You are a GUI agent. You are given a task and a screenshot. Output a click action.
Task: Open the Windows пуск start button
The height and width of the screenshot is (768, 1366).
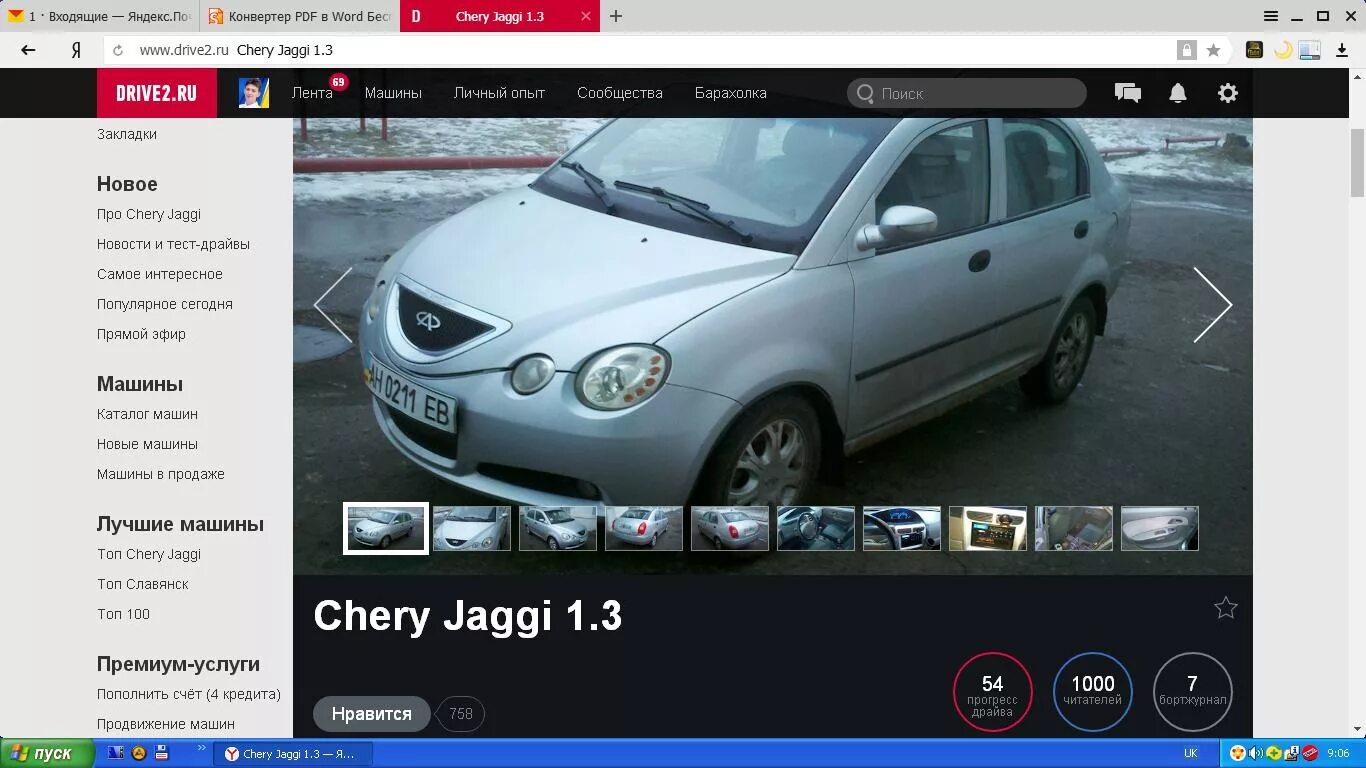click(47, 753)
